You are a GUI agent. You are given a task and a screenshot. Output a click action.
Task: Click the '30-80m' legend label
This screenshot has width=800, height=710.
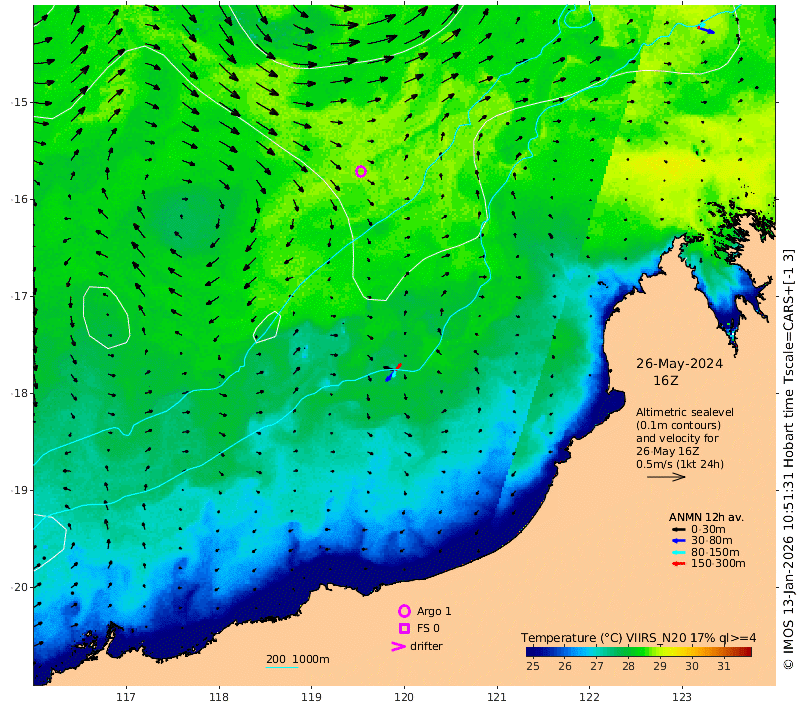(712, 541)
